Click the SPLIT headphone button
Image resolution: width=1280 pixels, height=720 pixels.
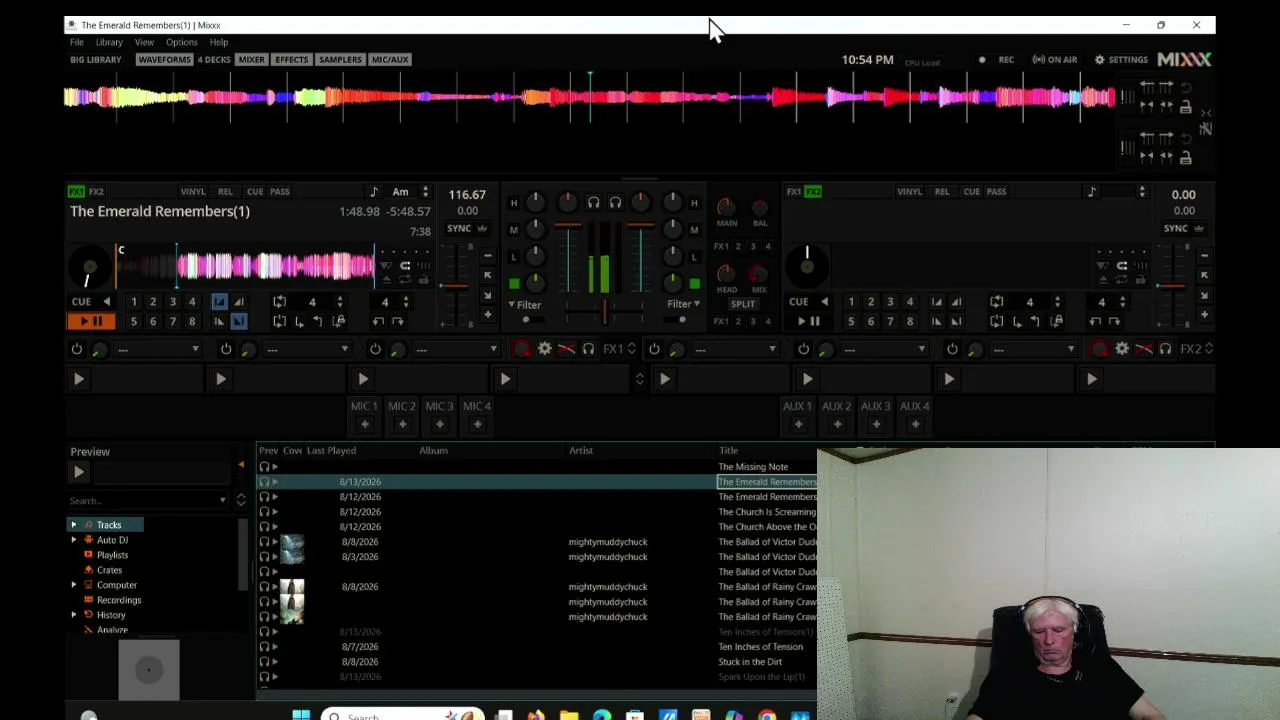[743, 304]
